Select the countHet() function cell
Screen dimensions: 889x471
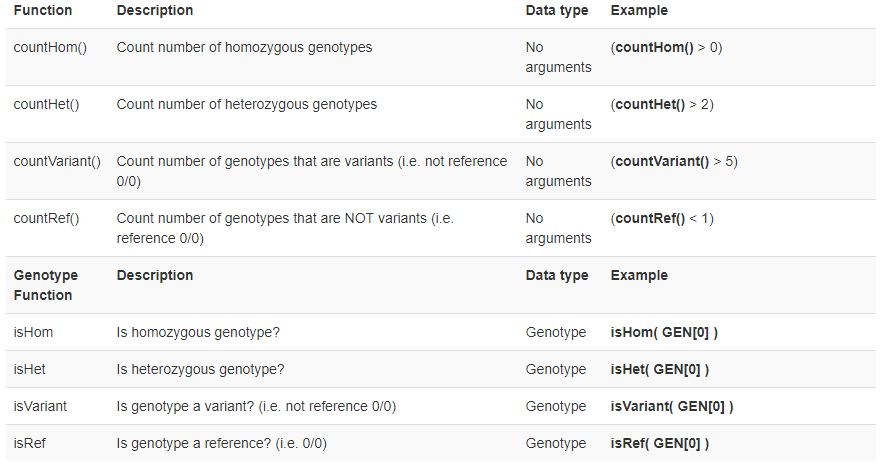tap(49, 105)
